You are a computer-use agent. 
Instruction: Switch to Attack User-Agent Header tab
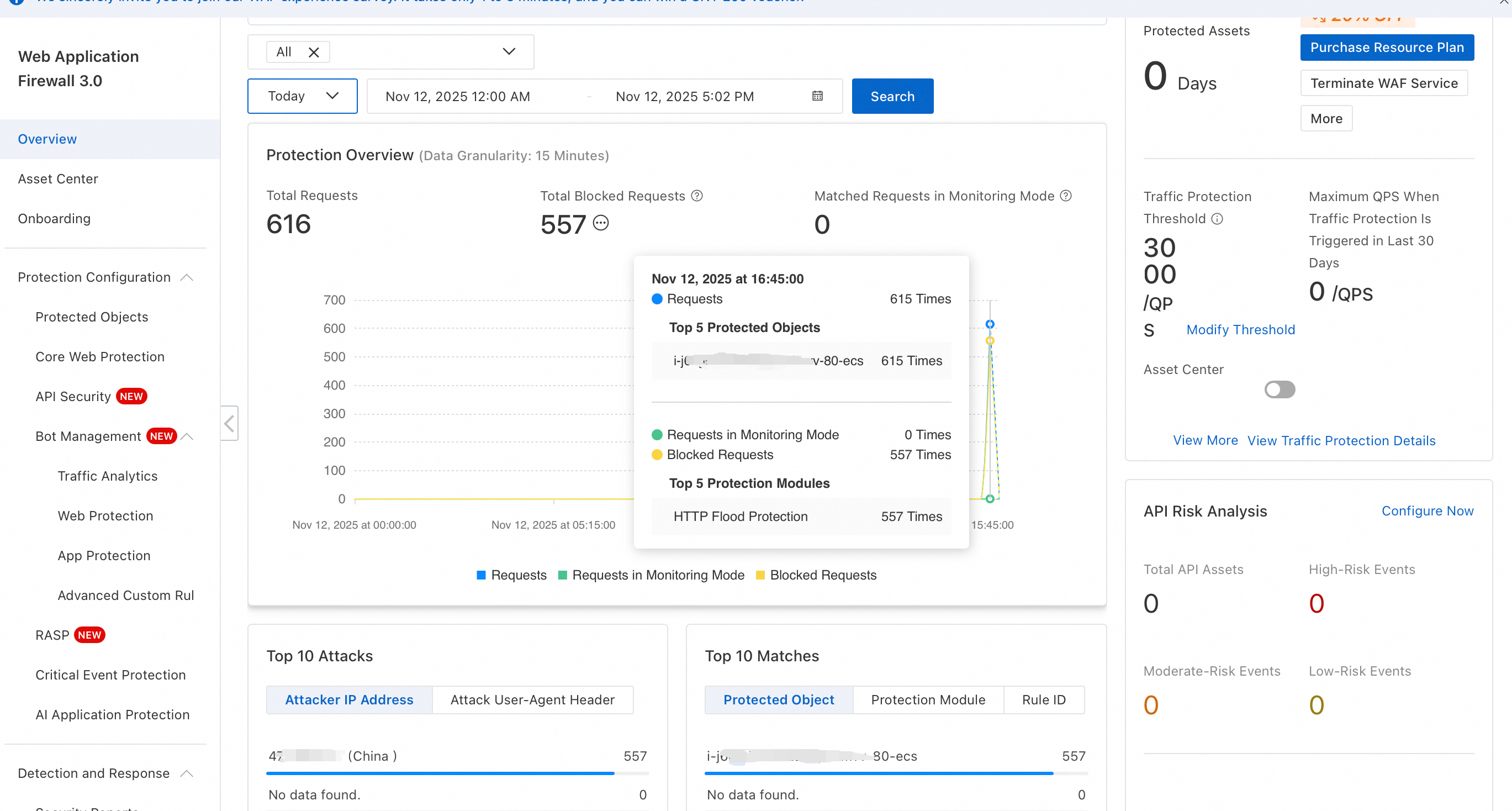click(x=532, y=699)
